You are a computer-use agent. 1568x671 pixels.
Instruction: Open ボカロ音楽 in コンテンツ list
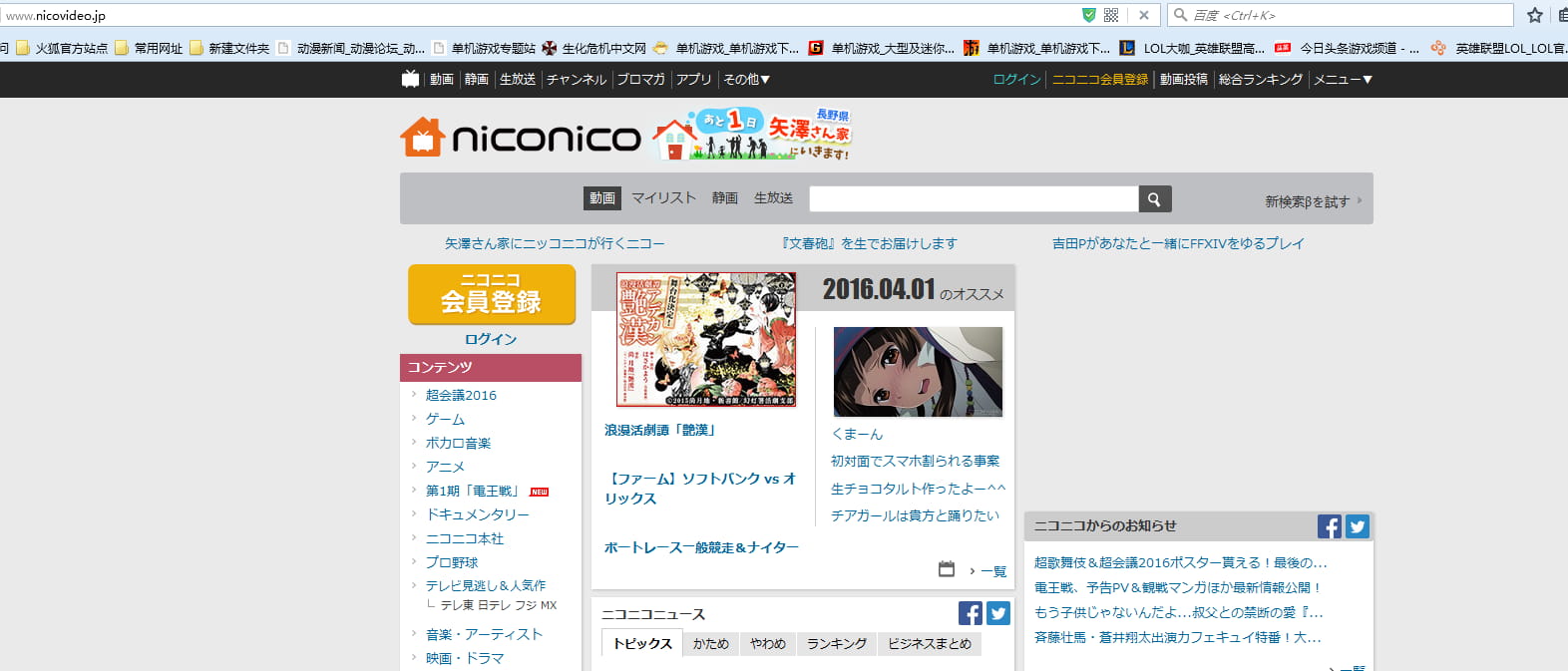[x=458, y=443]
